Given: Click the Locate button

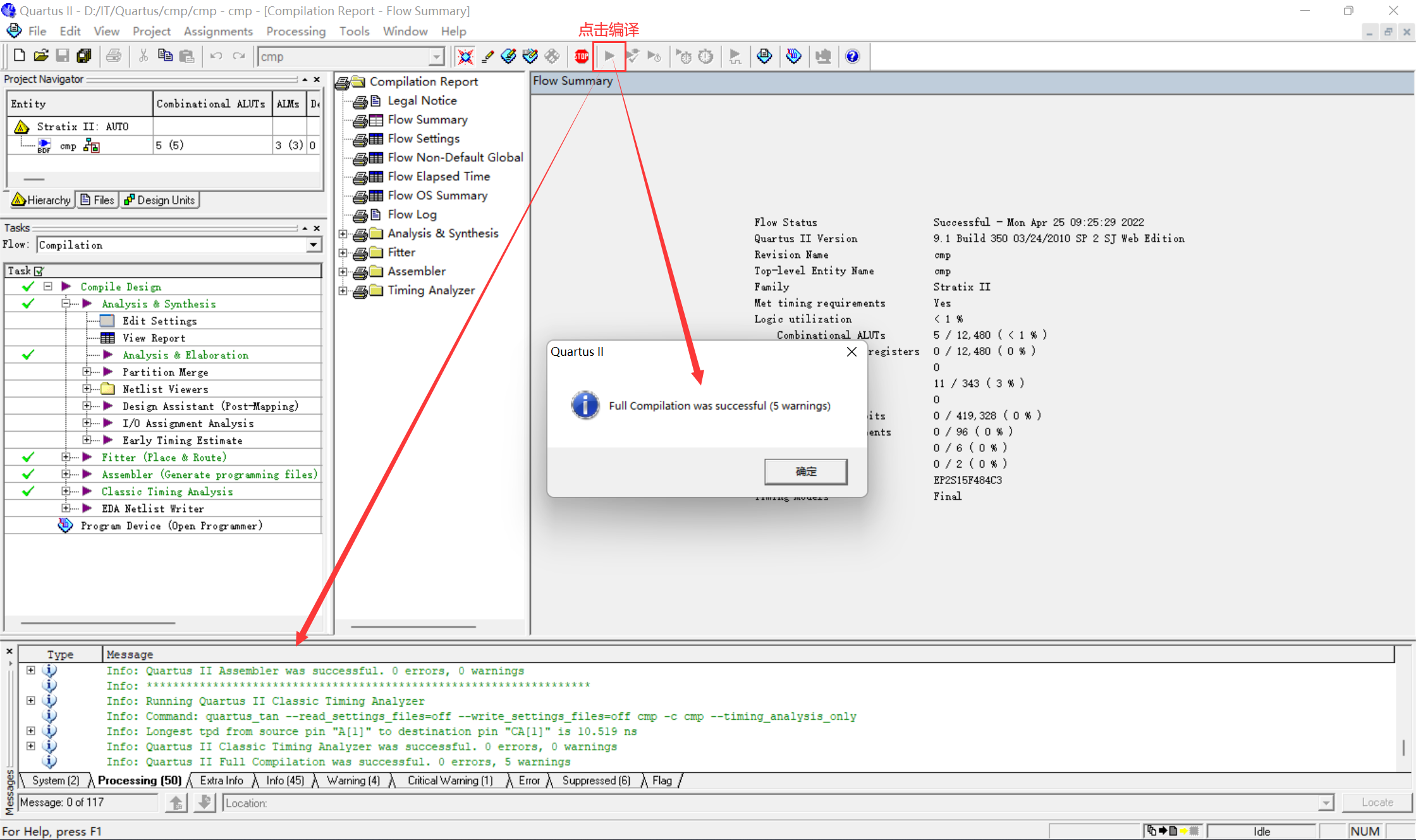Looking at the screenshot, I should [1377, 802].
